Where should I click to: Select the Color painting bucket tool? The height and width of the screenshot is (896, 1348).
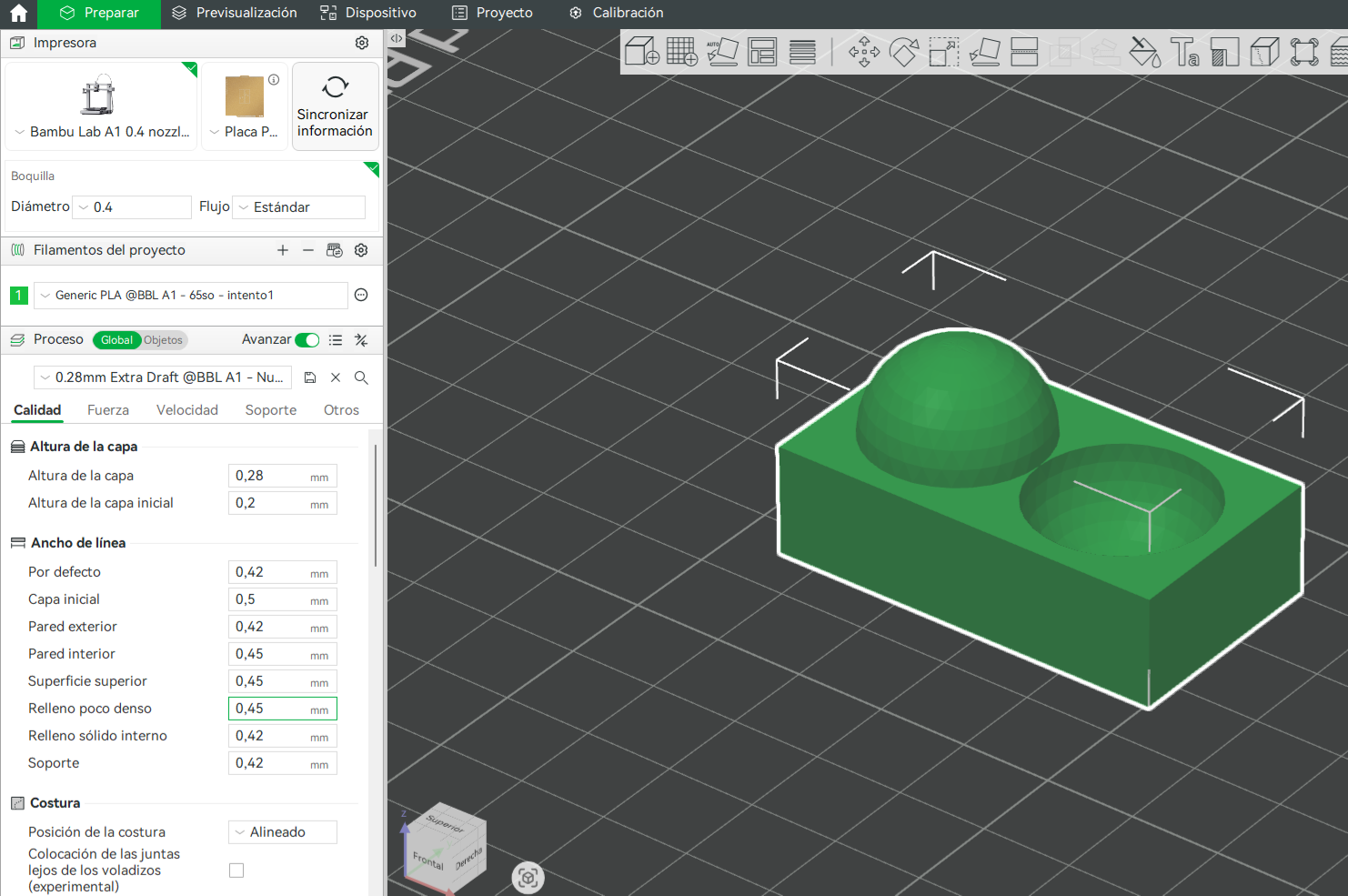[x=1144, y=52]
